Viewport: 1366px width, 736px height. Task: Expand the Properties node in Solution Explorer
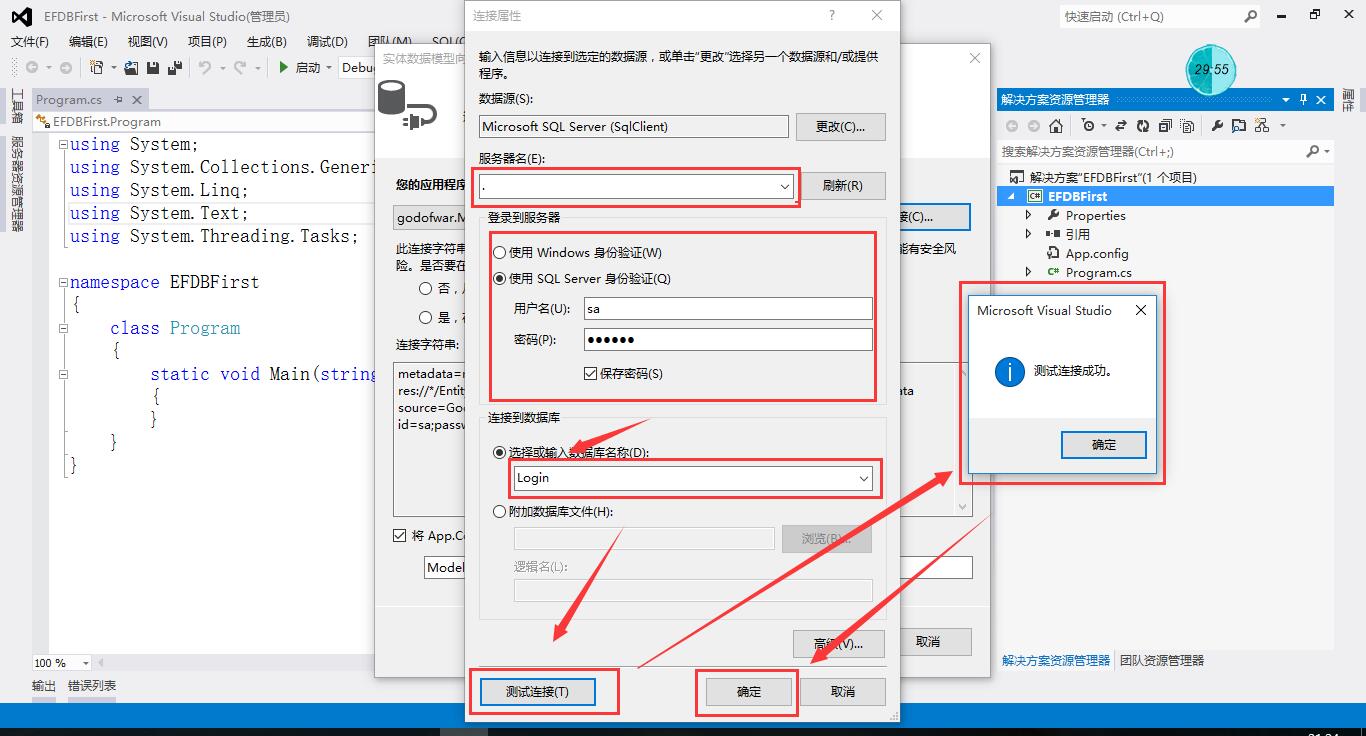1029,215
